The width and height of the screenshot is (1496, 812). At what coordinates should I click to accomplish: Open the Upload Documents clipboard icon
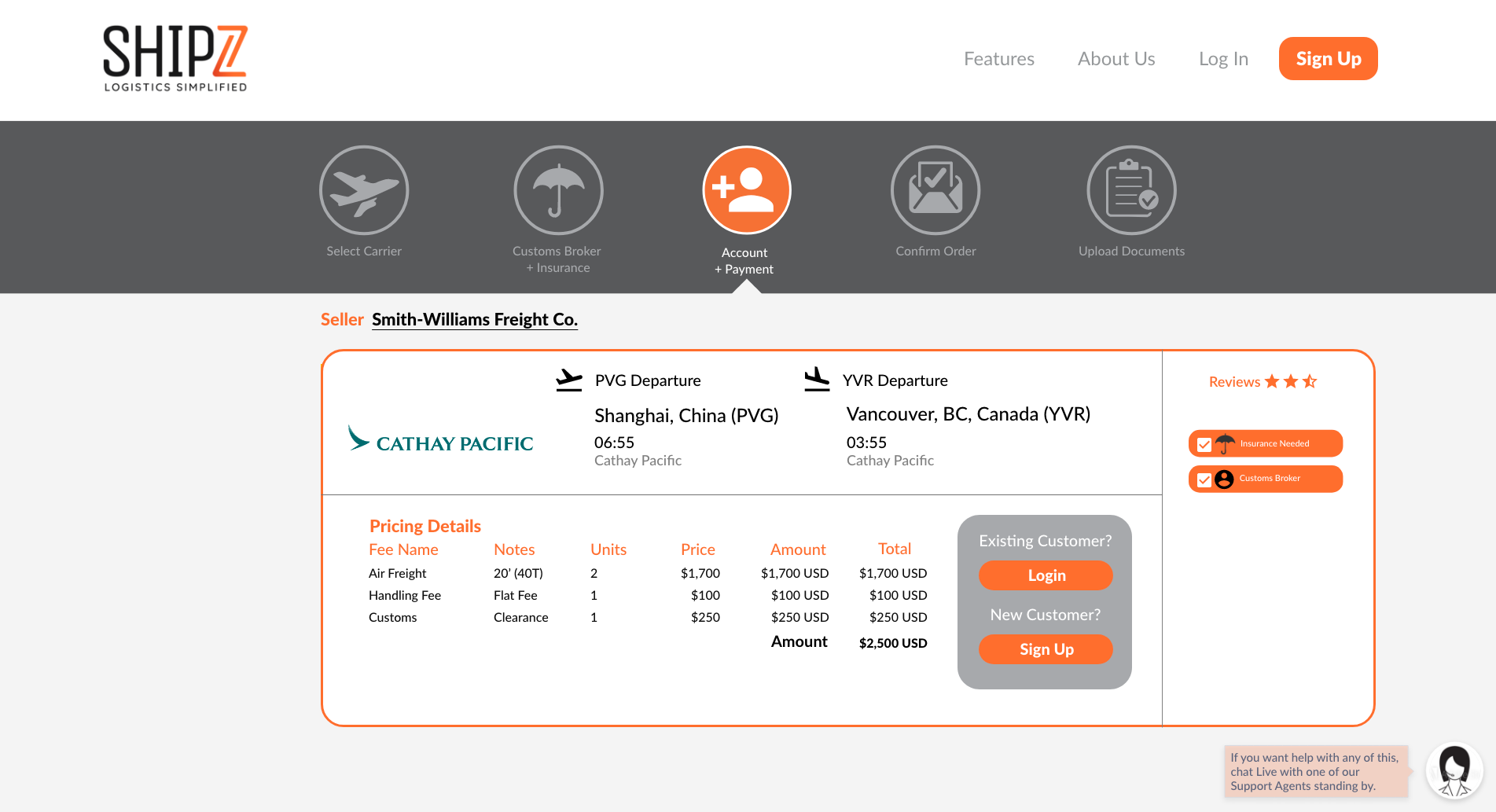(1131, 190)
